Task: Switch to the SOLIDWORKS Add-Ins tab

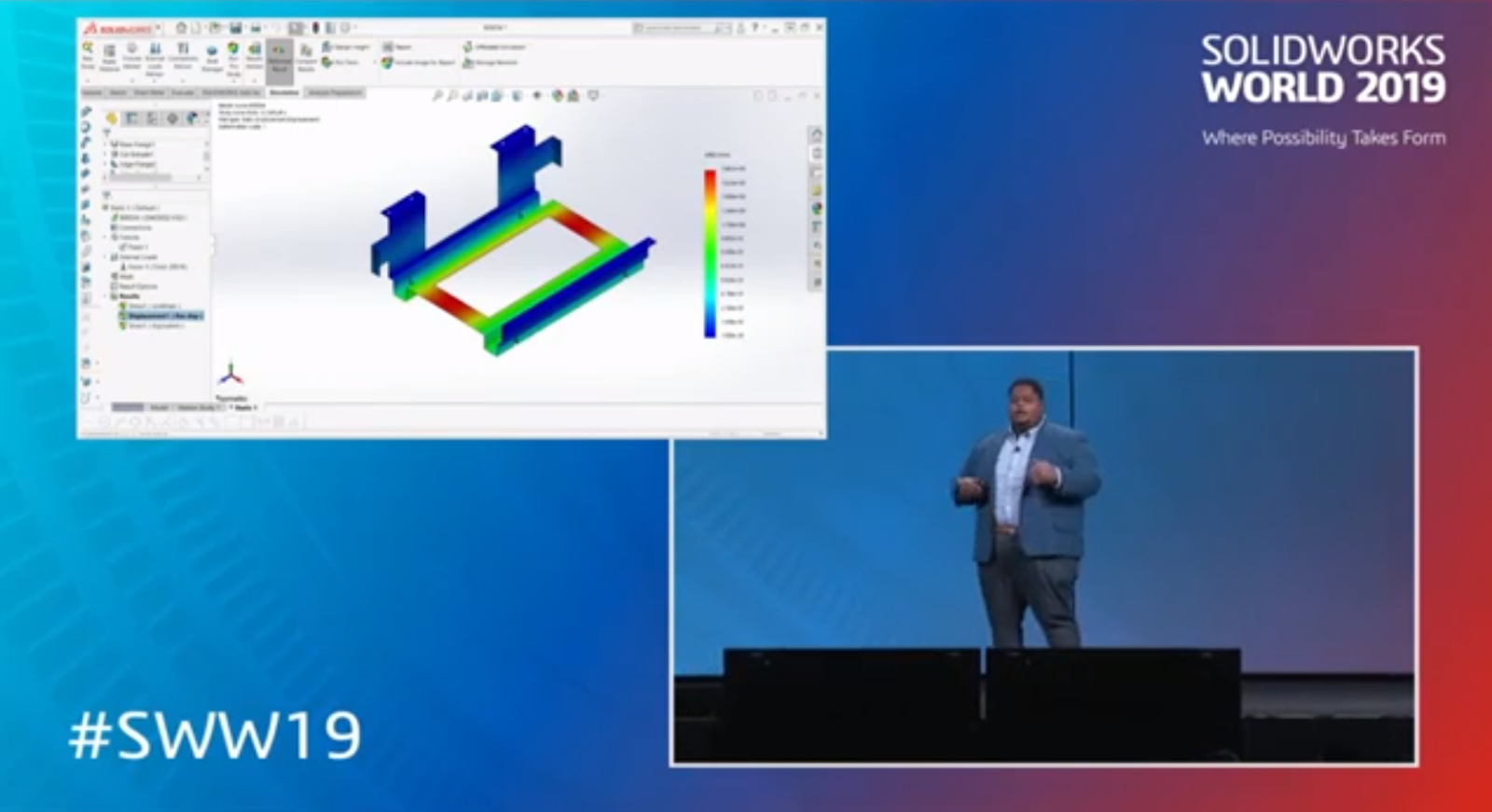Action: (231, 92)
